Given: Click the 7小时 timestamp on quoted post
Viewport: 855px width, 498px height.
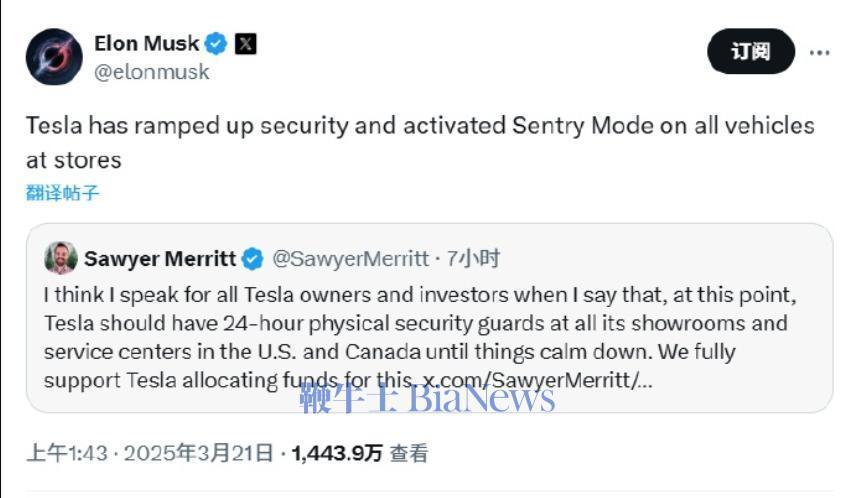Looking at the screenshot, I should pyautogui.click(x=473, y=259).
